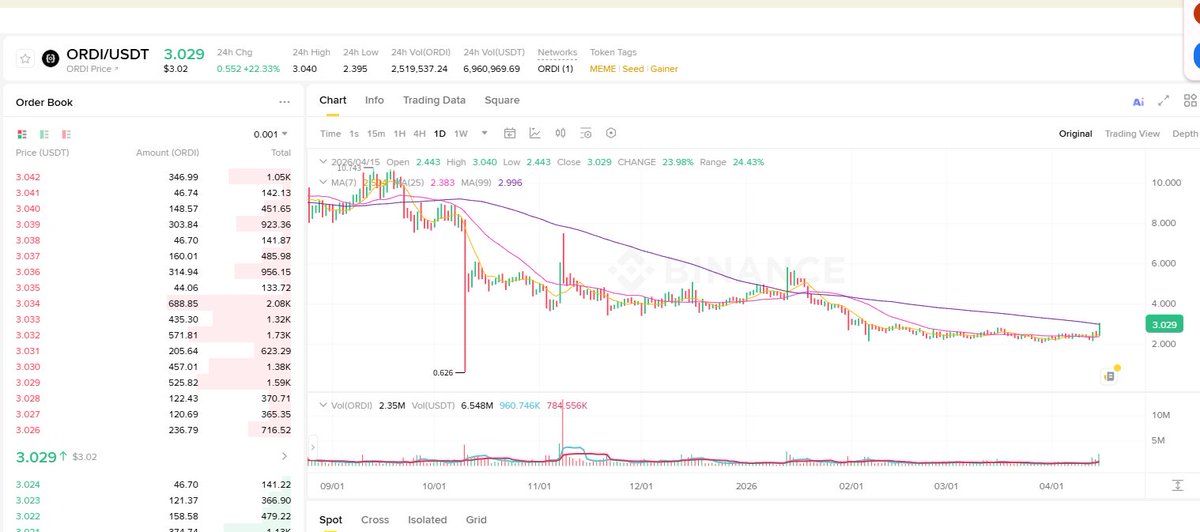Select the 1D time interval
The height and width of the screenshot is (532, 1200).
click(439, 133)
